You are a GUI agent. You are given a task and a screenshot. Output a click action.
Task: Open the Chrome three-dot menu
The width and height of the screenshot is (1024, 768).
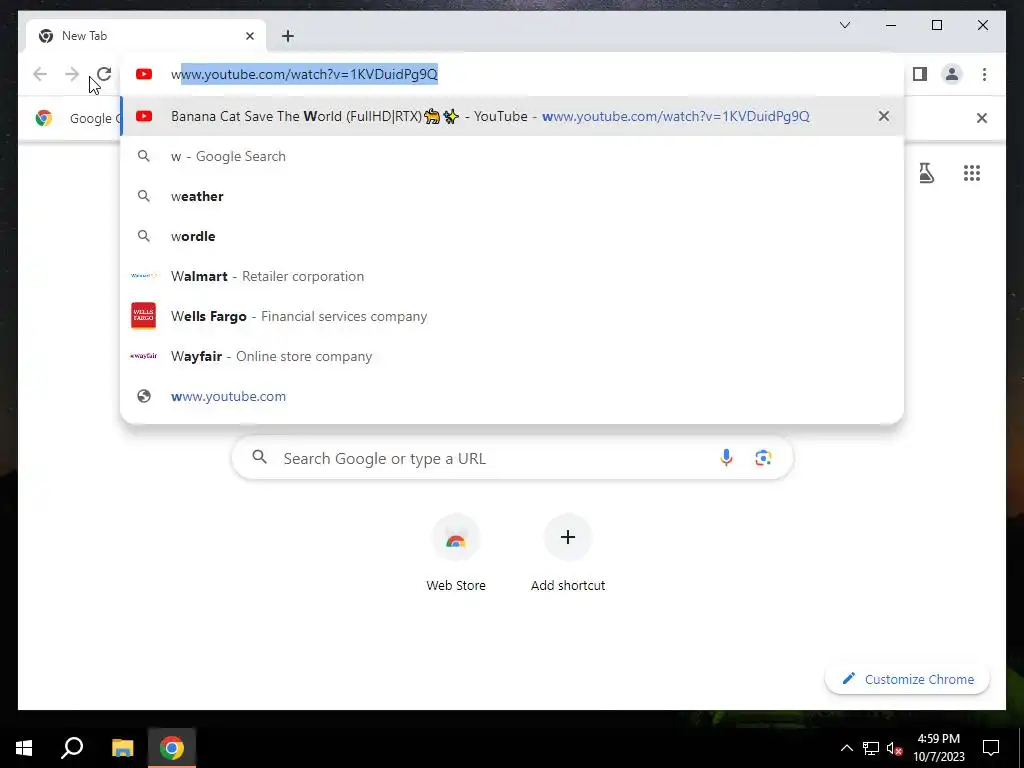coord(984,74)
